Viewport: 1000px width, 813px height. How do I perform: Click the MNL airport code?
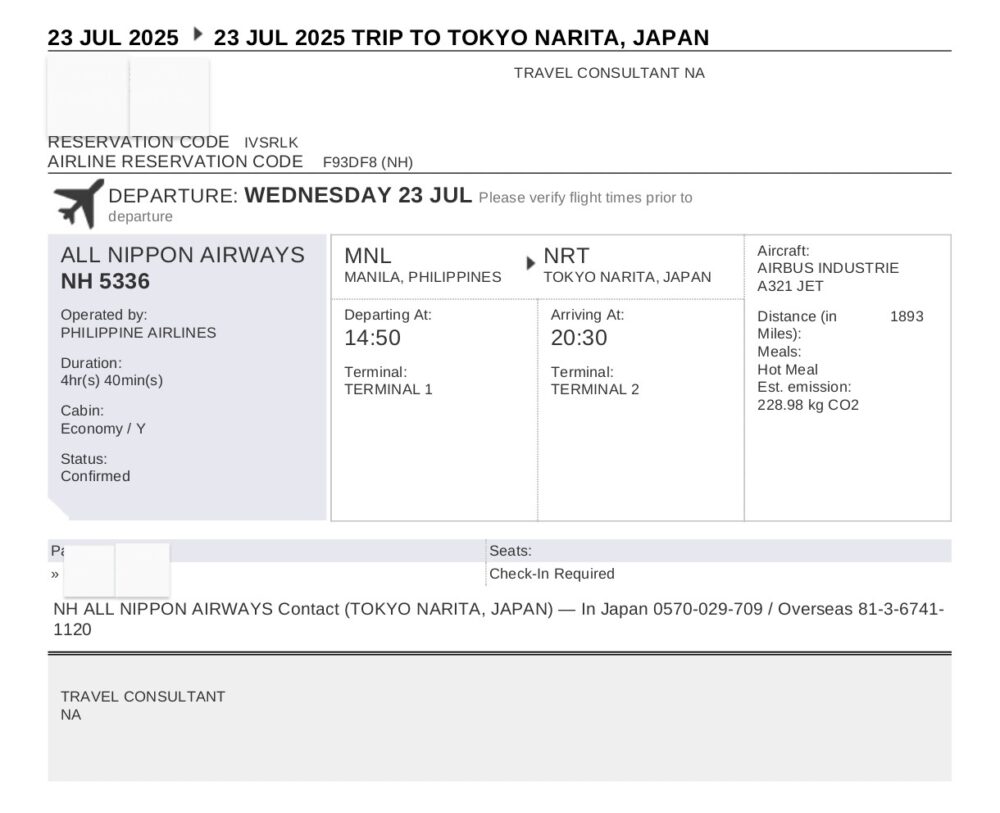368,256
